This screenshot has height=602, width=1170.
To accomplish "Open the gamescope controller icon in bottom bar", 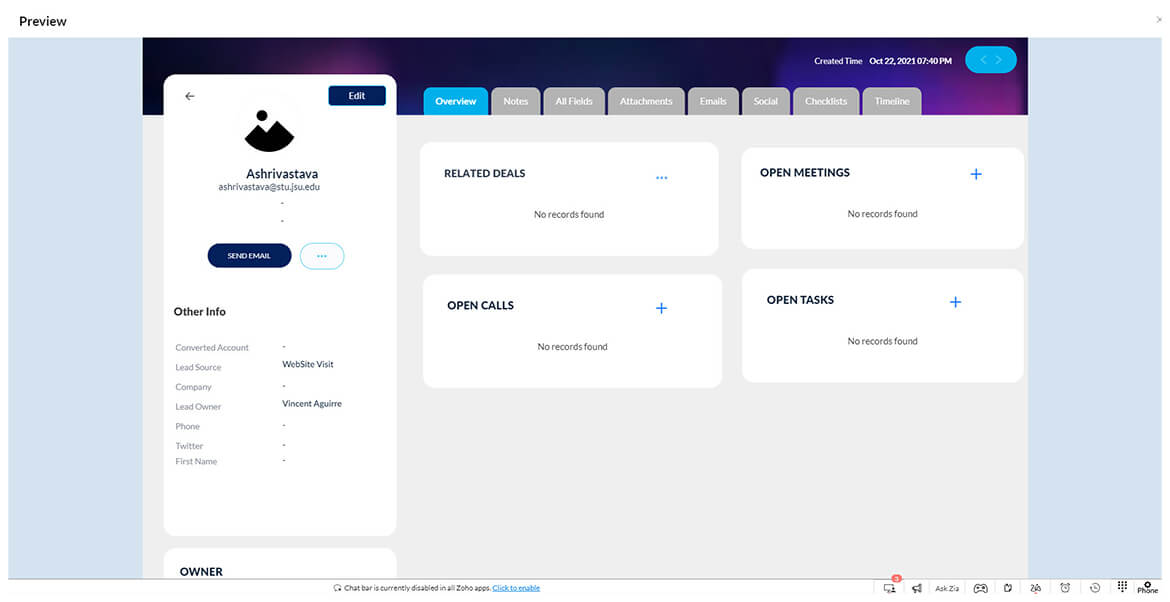I will click(981, 588).
